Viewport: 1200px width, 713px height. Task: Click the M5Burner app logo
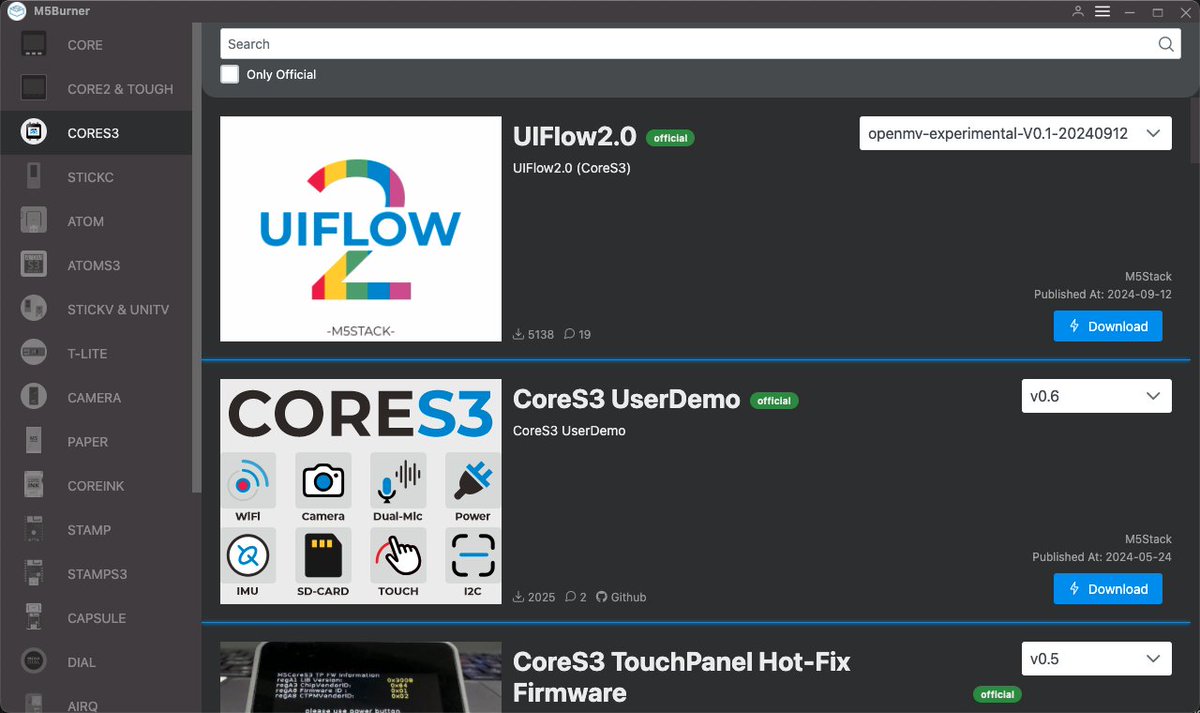[x=15, y=12]
